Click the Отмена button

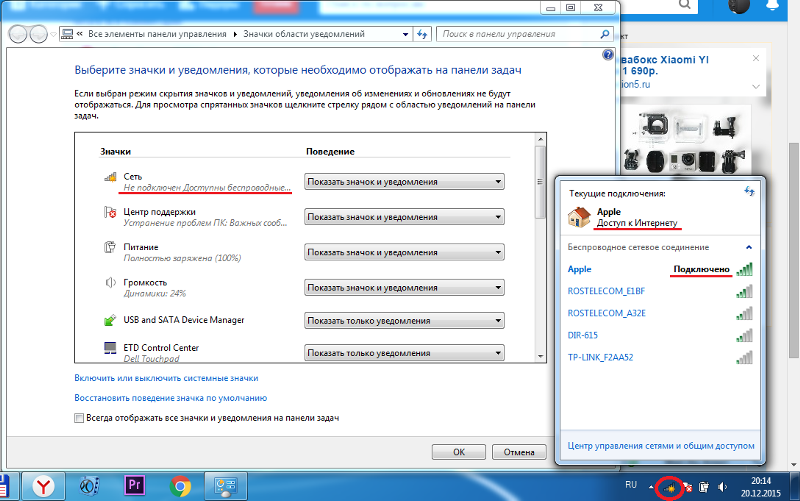click(x=519, y=452)
